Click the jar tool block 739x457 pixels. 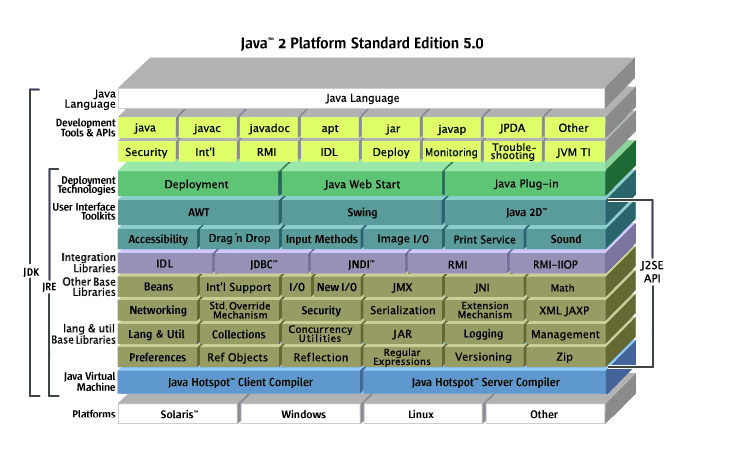(x=391, y=128)
